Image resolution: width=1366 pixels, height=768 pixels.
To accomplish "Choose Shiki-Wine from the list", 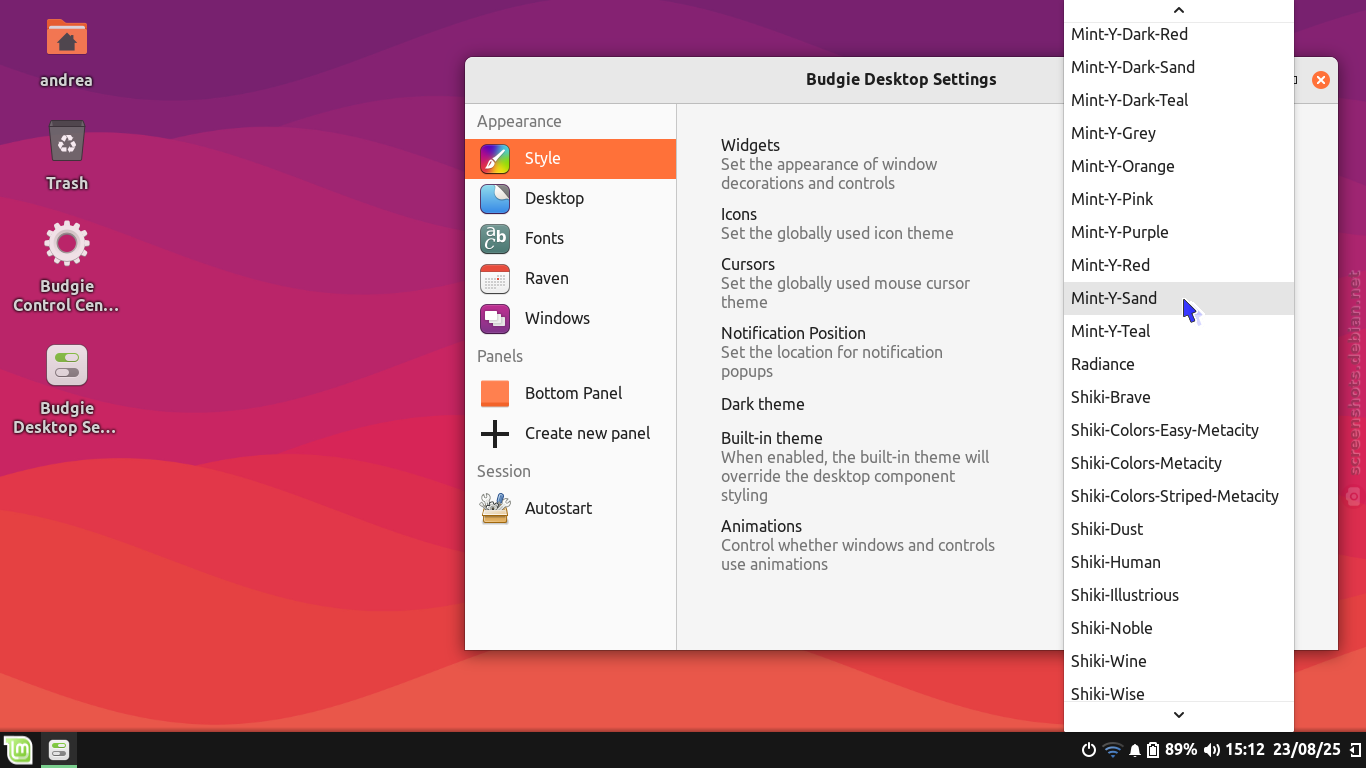I will 1179,661.
